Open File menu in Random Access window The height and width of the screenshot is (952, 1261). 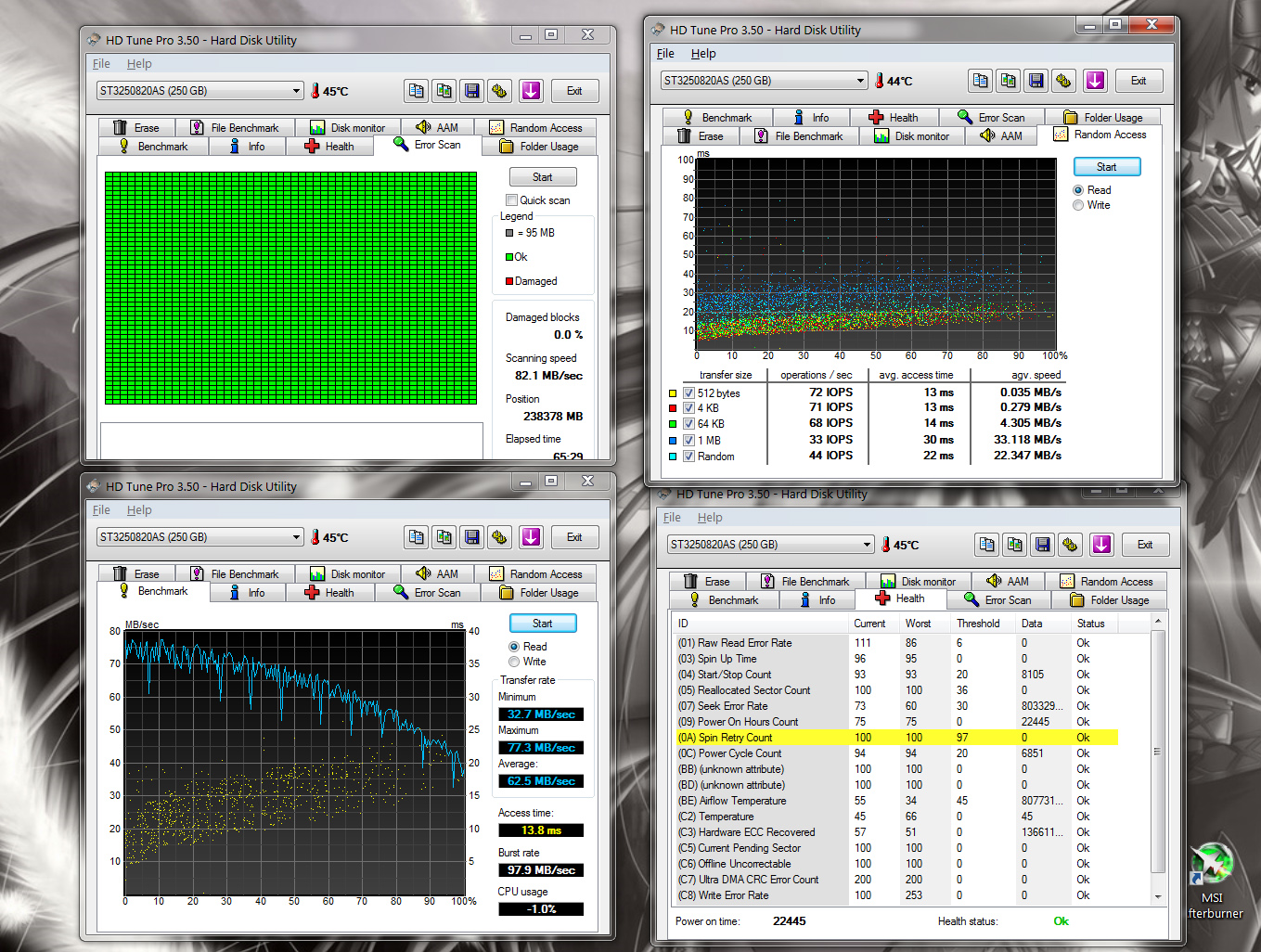tap(665, 54)
